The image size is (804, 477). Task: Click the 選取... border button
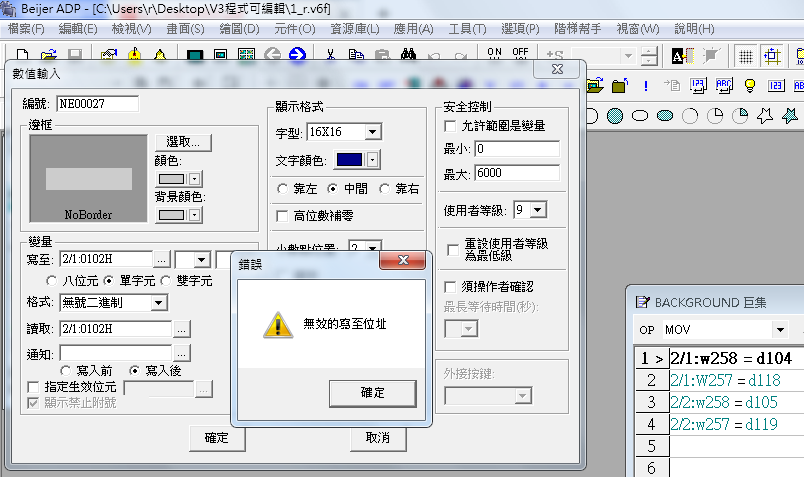coord(183,142)
